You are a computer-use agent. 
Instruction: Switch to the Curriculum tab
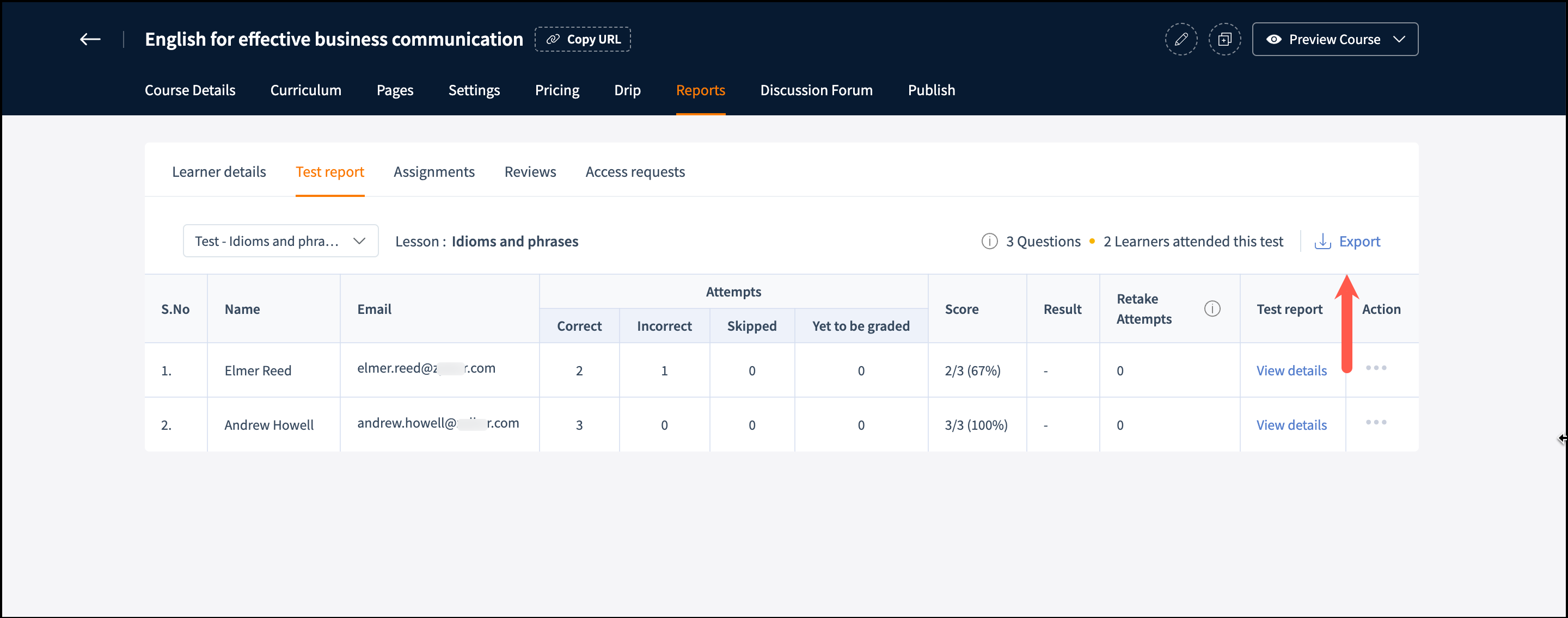(x=305, y=91)
